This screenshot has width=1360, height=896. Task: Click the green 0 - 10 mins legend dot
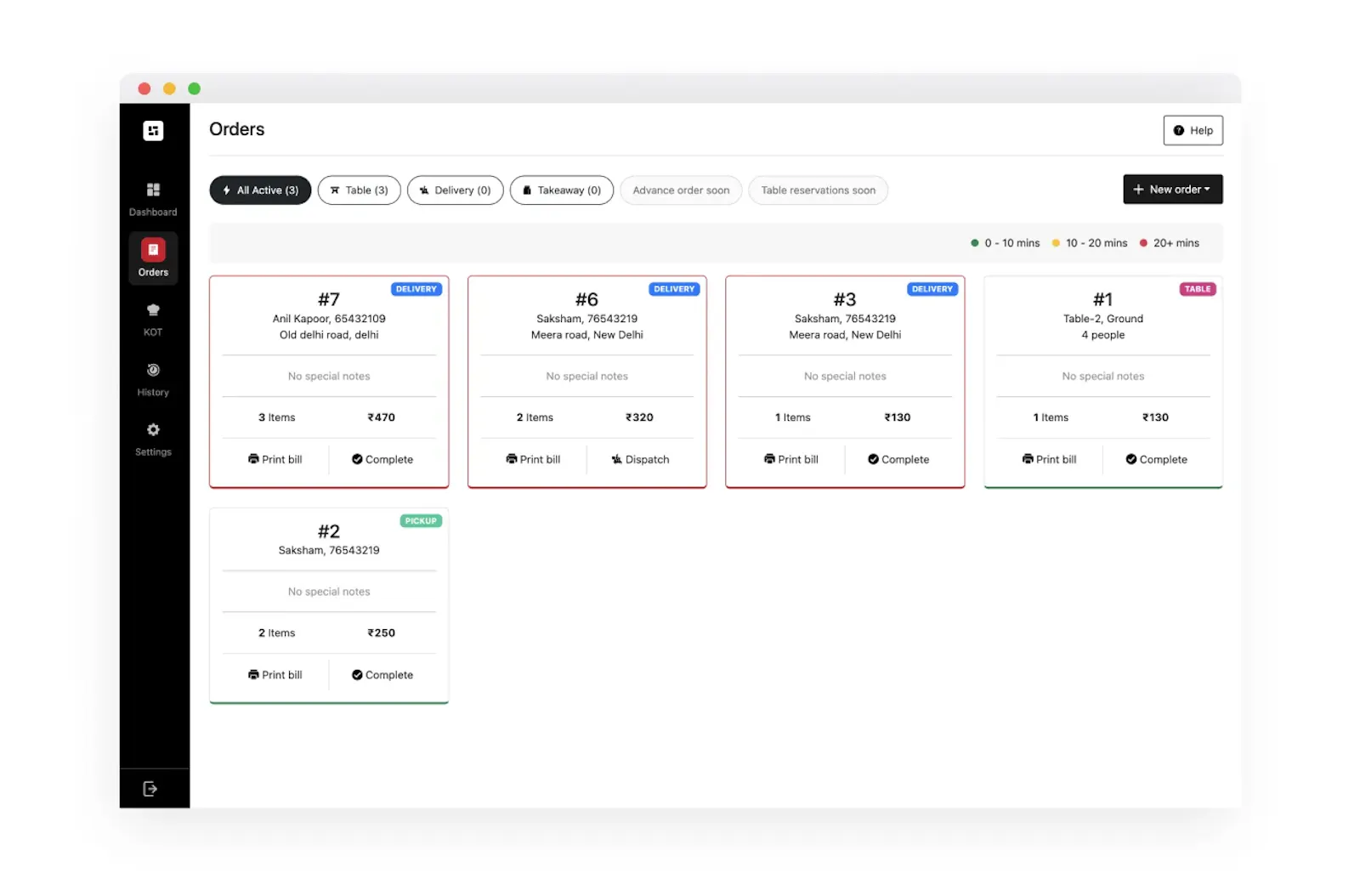(975, 243)
